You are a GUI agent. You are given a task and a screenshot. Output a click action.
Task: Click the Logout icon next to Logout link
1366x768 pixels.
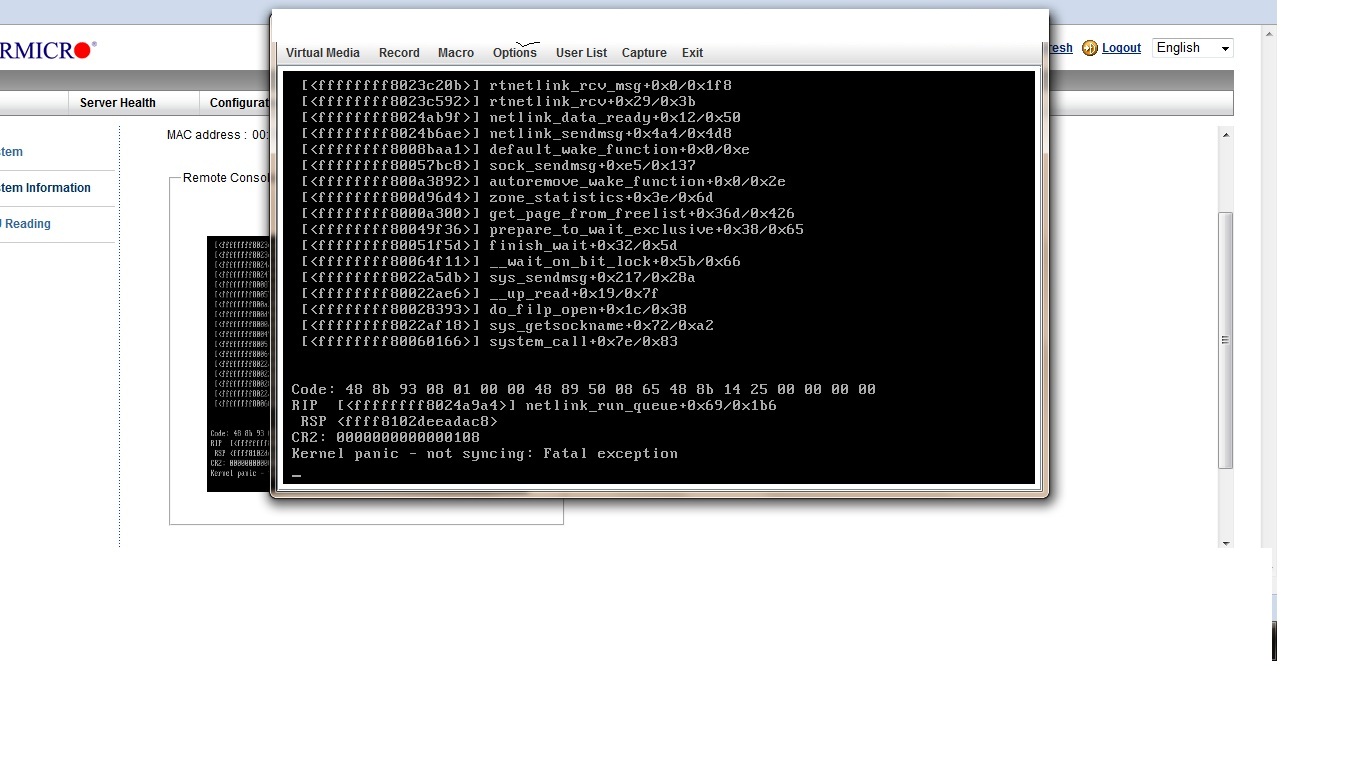1090,48
